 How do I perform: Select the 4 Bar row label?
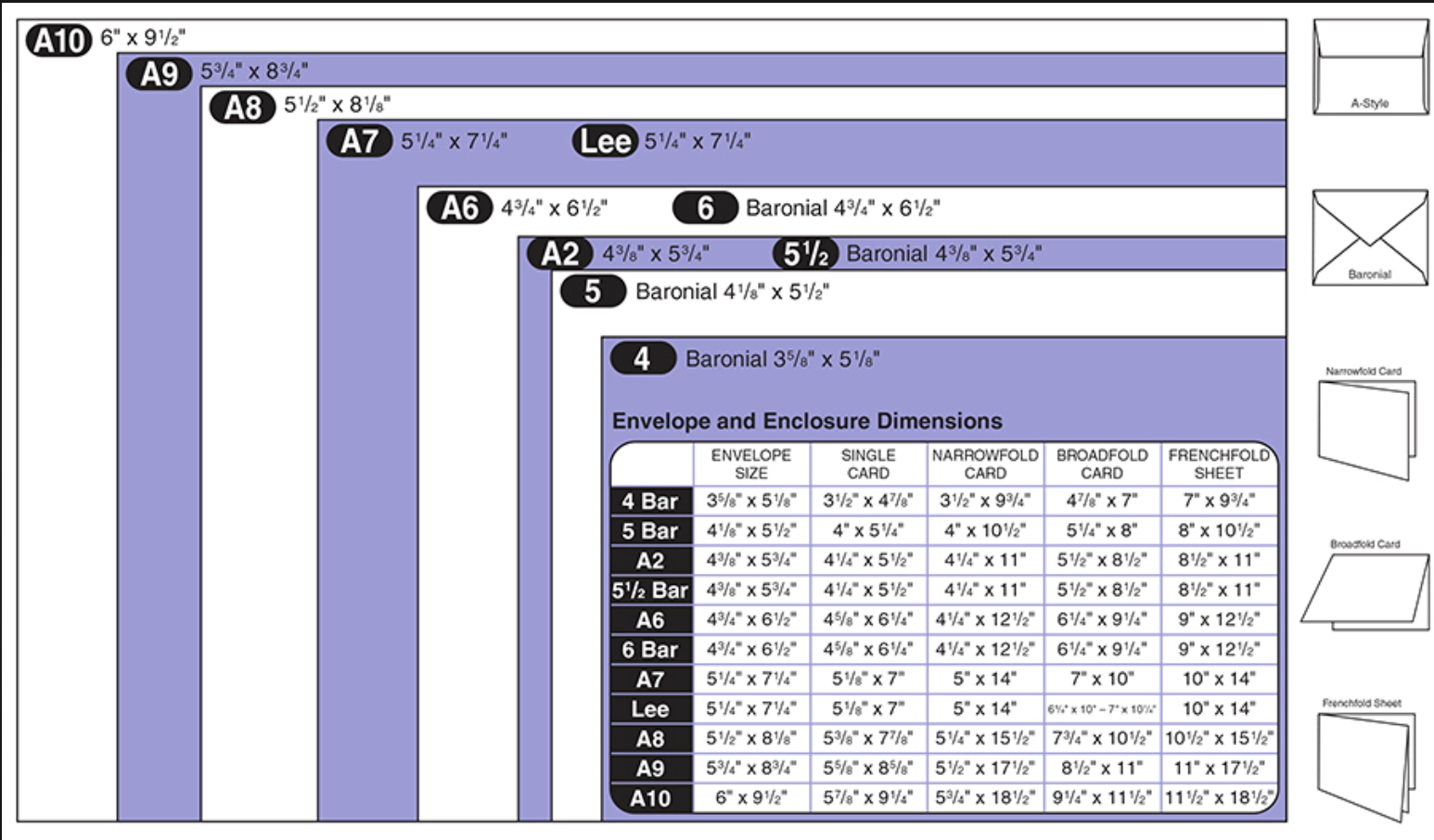pyautogui.click(x=651, y=502)
